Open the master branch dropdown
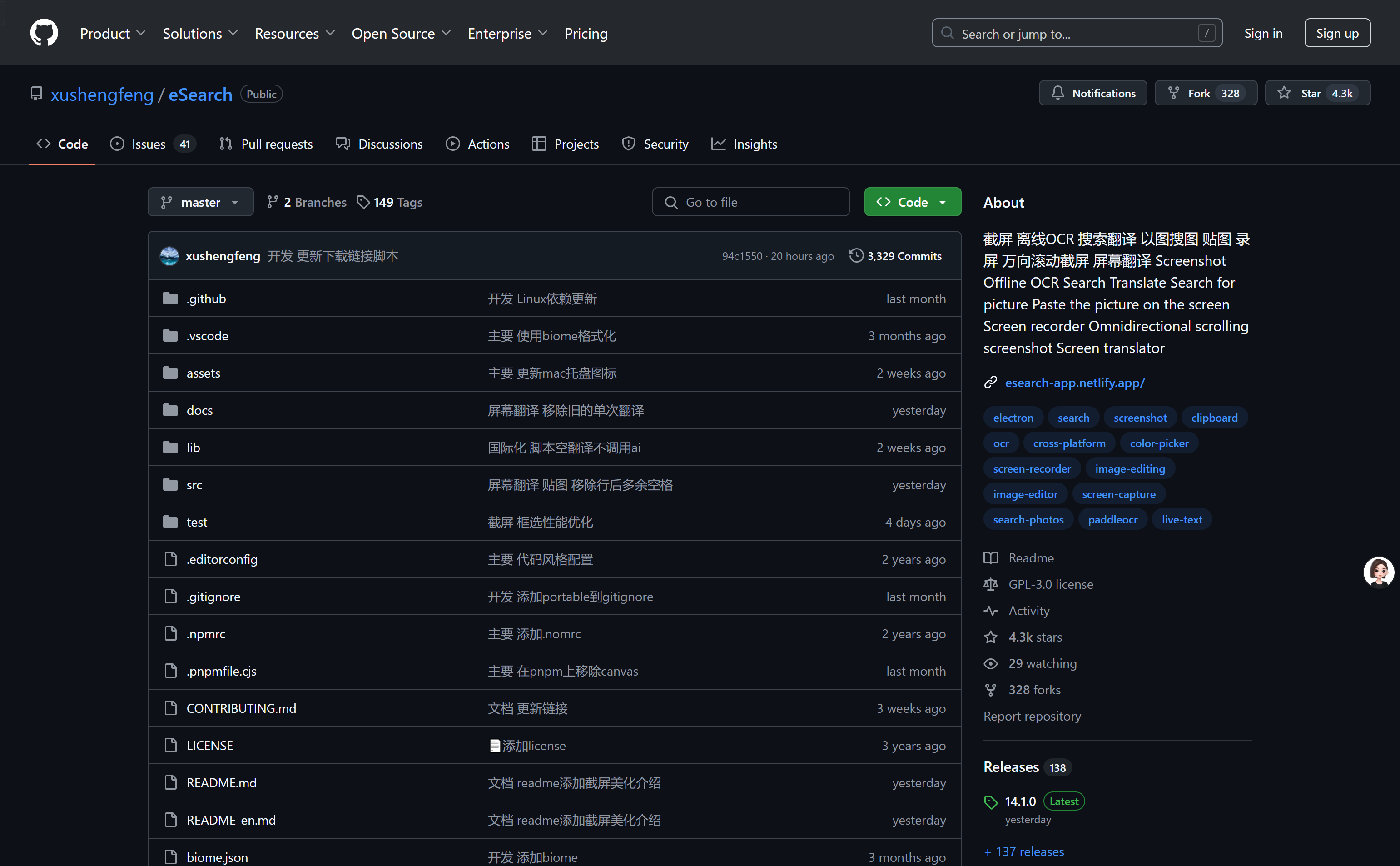Image resolution: width=1400 pixels, height=866 pixels. click(200, 202)
